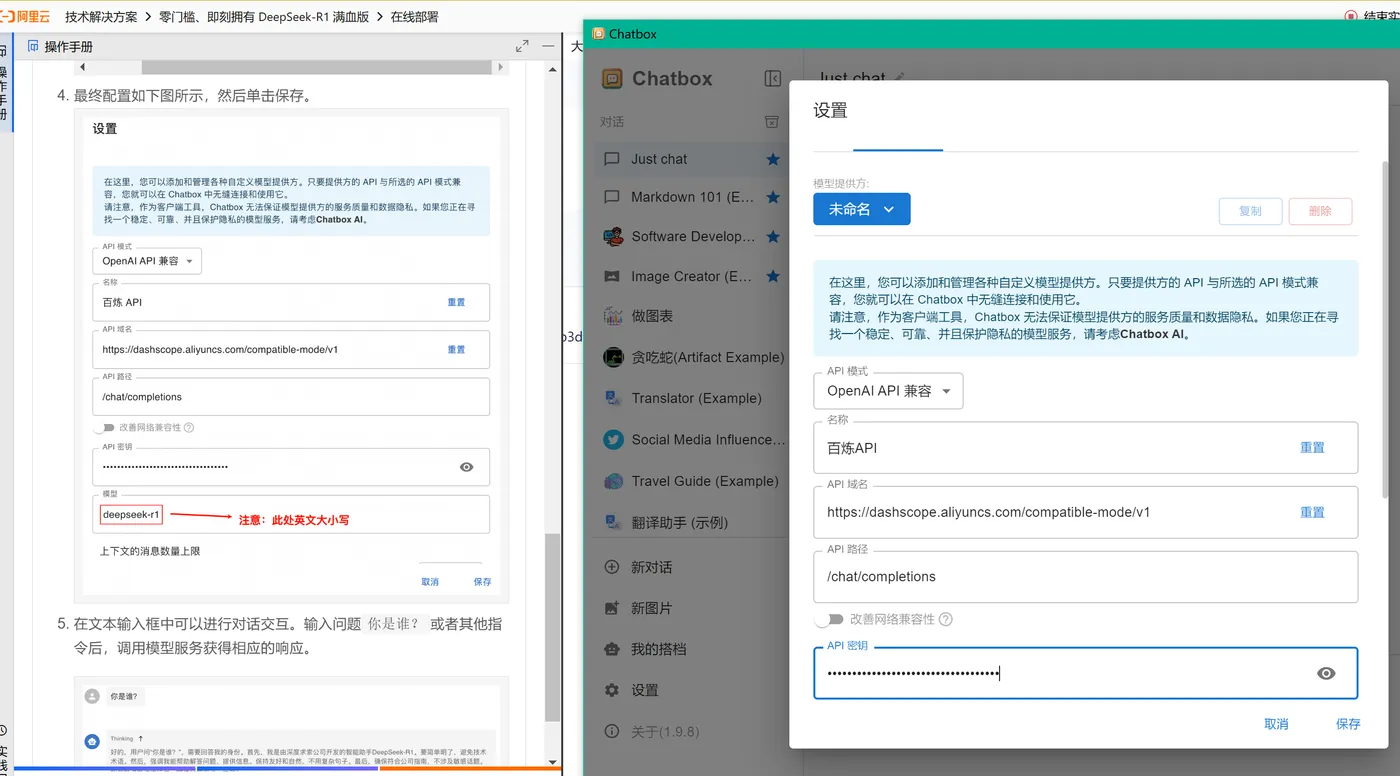The height and width of the screenshot is (776, 1400).
Task: Click the Travel Guide (Example) globe icon
Action: tap(613, 481)
